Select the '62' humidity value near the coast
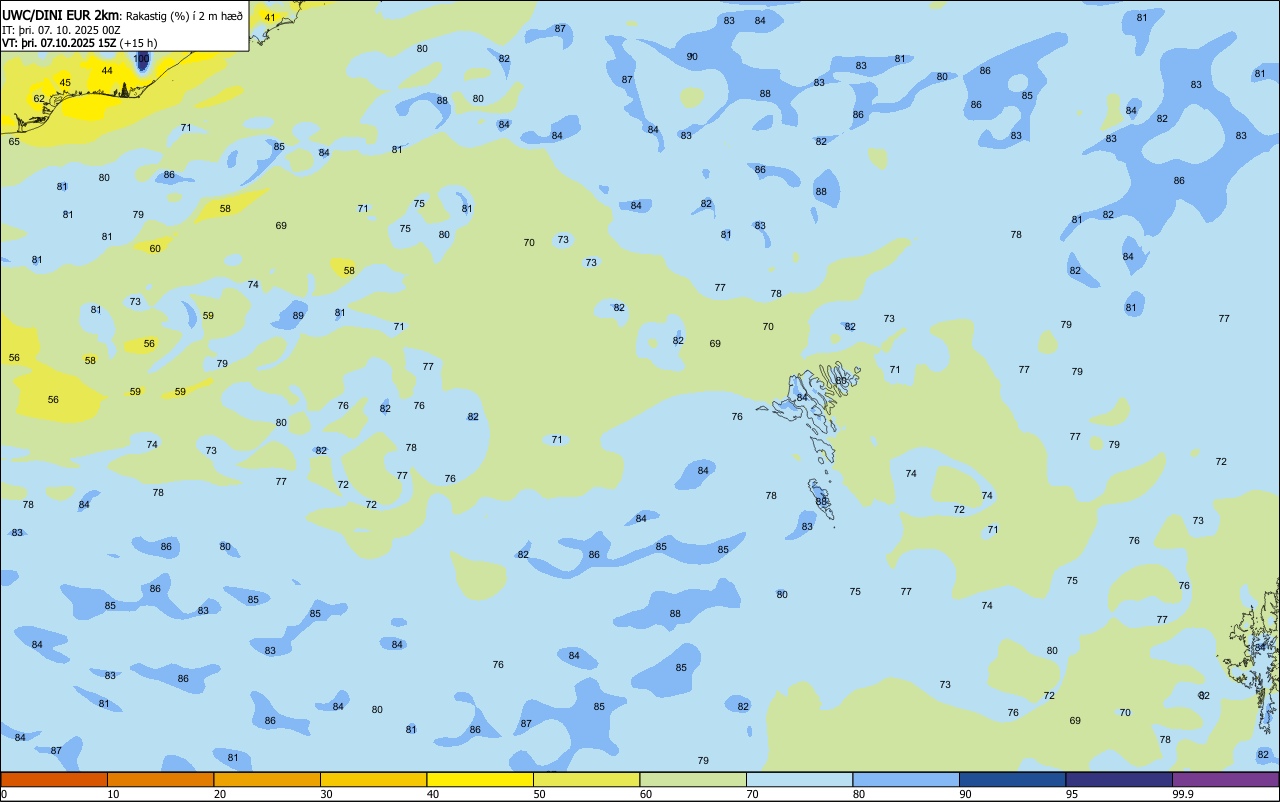1280x802 pixels. [39, 98]
